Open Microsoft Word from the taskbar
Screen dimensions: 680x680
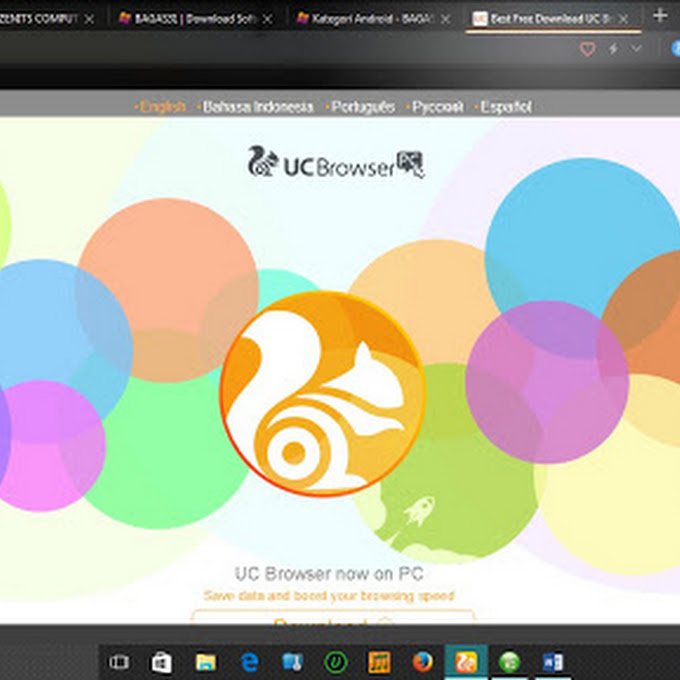point(553,663)
